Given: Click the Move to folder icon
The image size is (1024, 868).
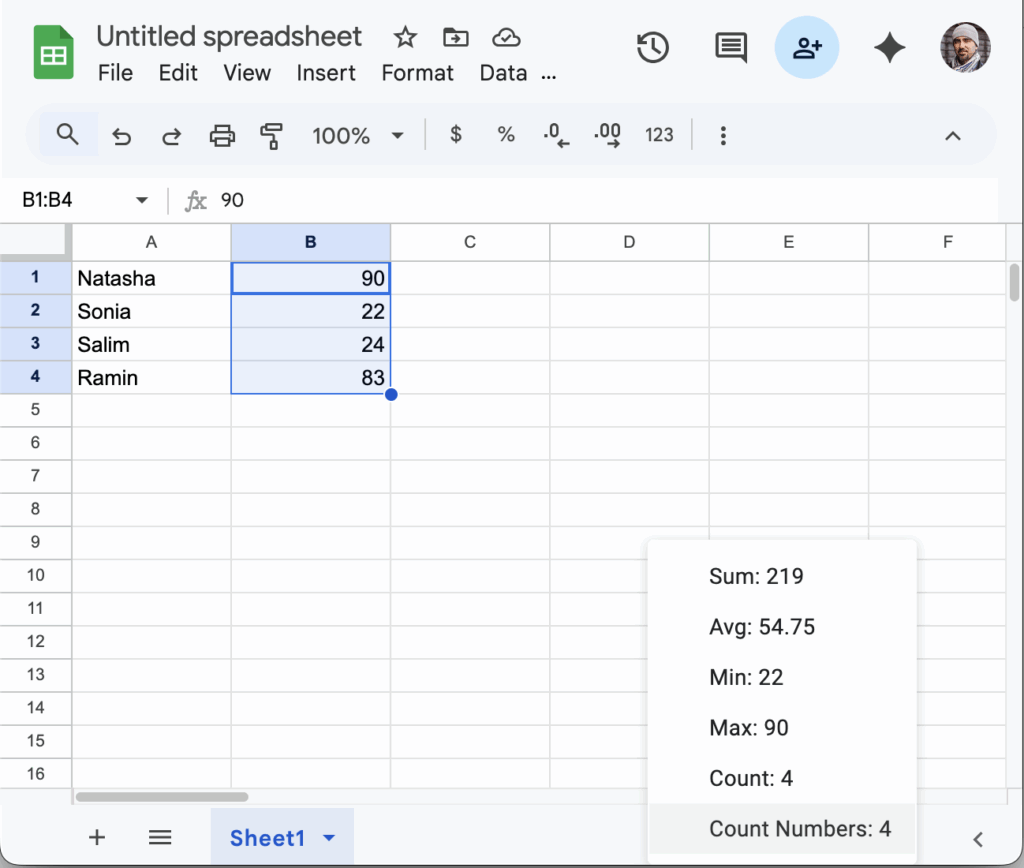Looking at the screenshot, I should 456,38.
